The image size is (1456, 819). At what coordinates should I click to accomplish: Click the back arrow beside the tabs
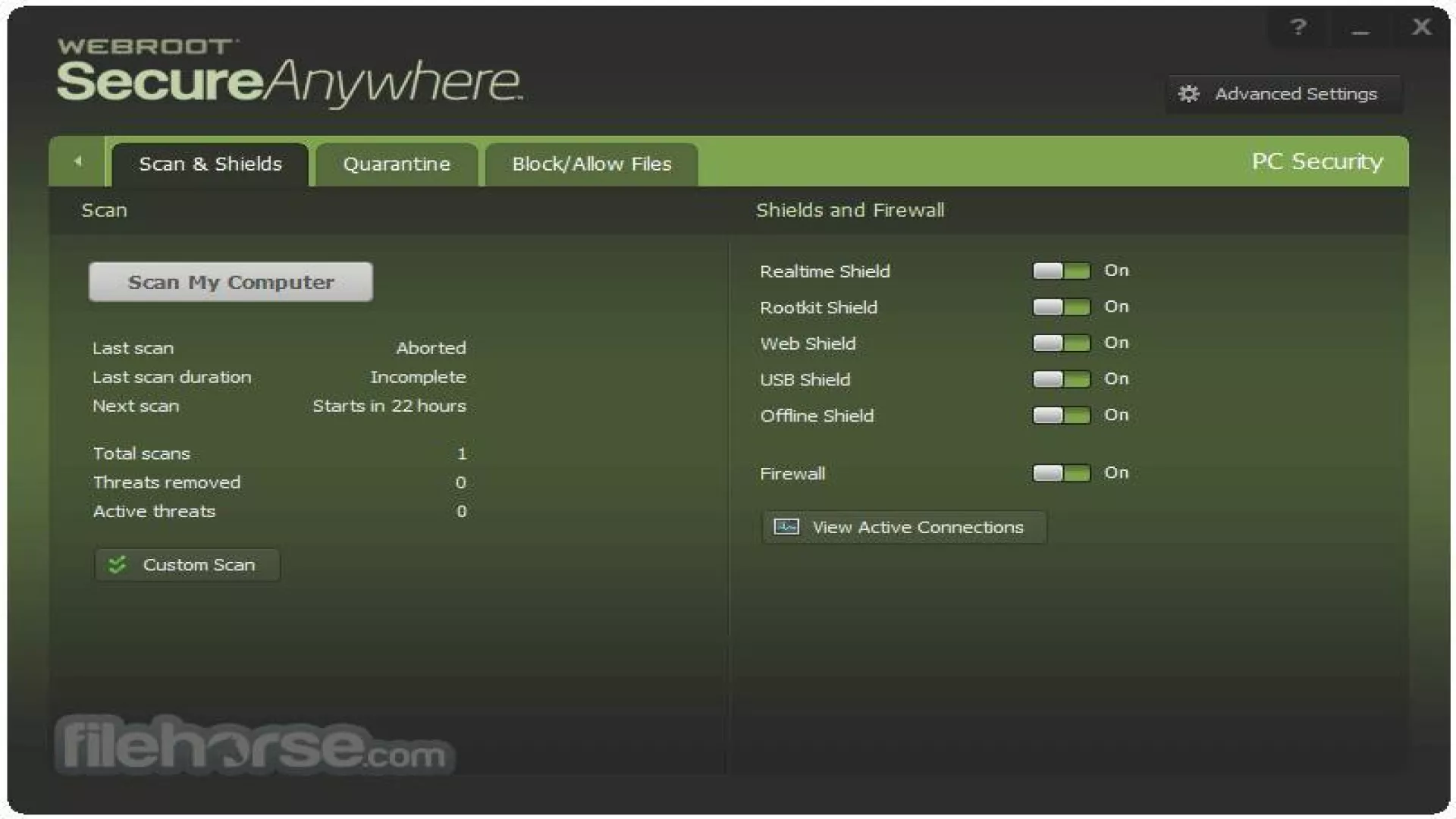click(77, 162)
